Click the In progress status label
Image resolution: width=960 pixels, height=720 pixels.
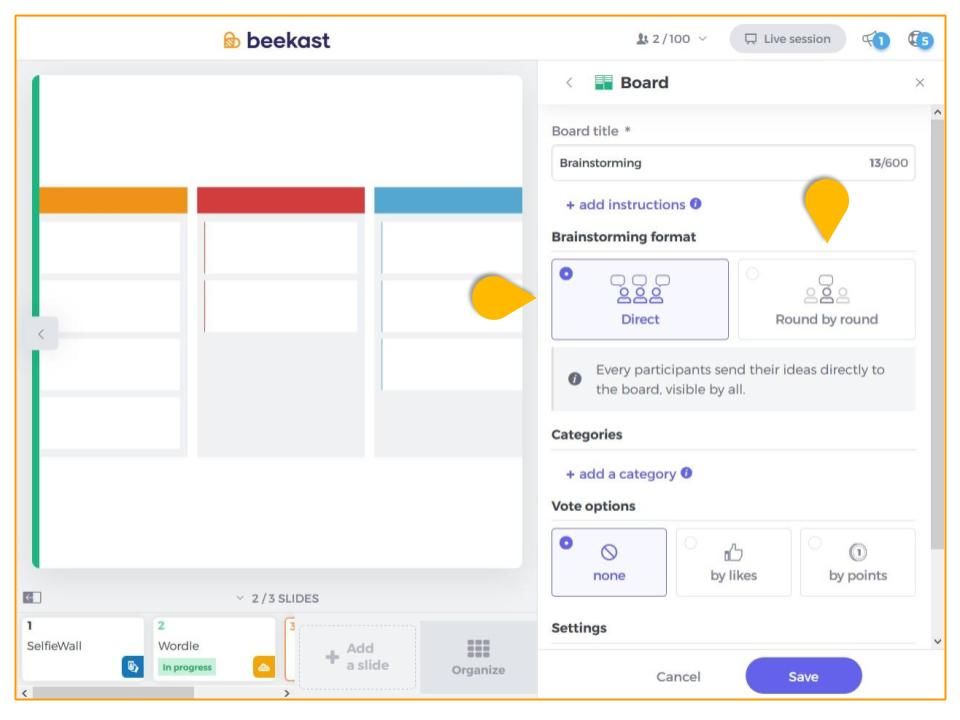[187, 667]
